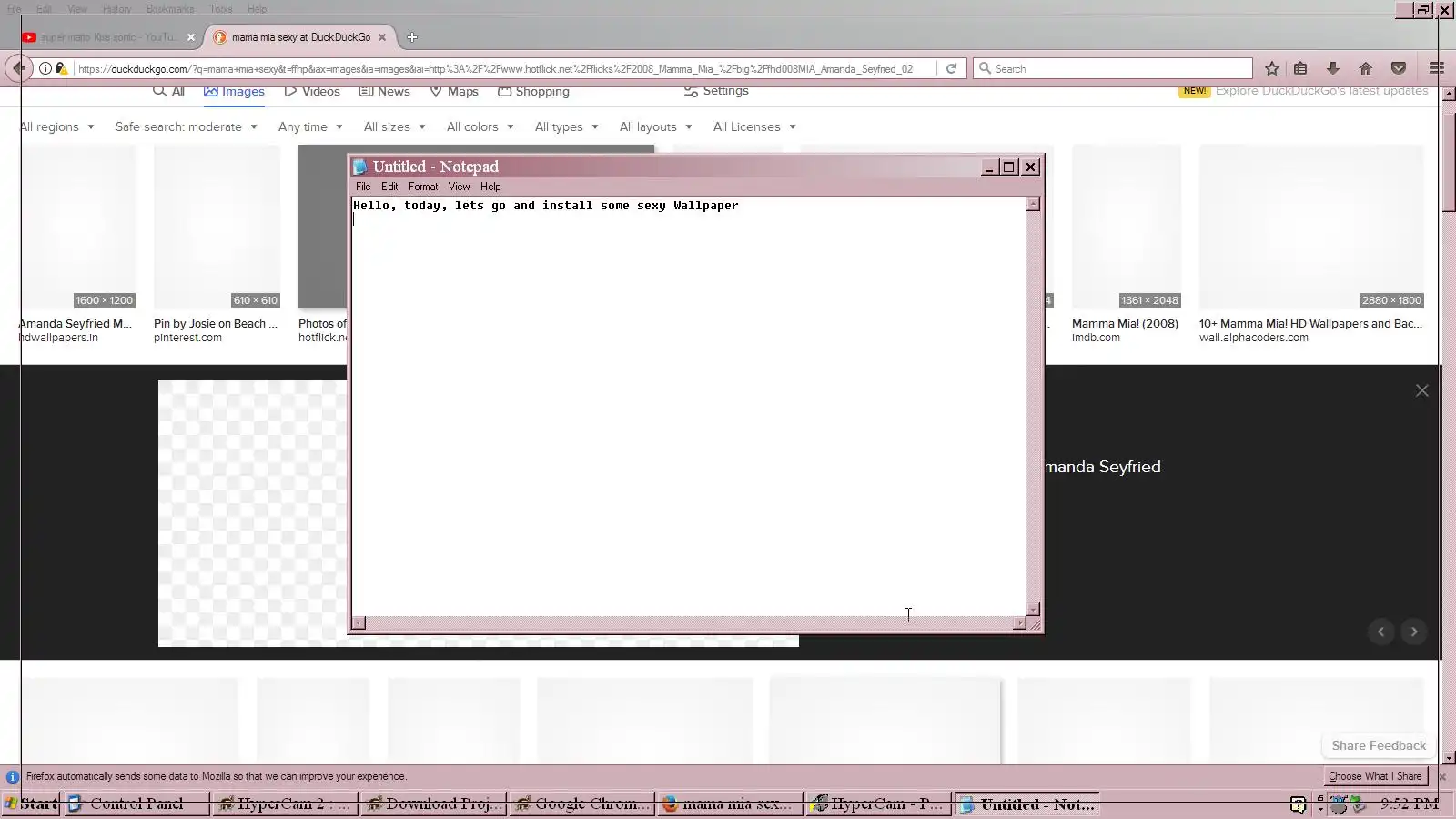The height and width of the screenshot is (819, 1456).
Task: Open DuckDuckGo Settings
Action: 716,91
